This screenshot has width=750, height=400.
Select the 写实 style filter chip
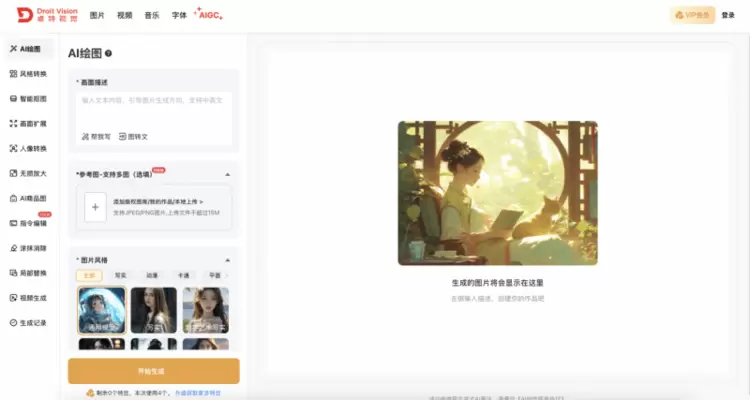[x=120, y=274]
